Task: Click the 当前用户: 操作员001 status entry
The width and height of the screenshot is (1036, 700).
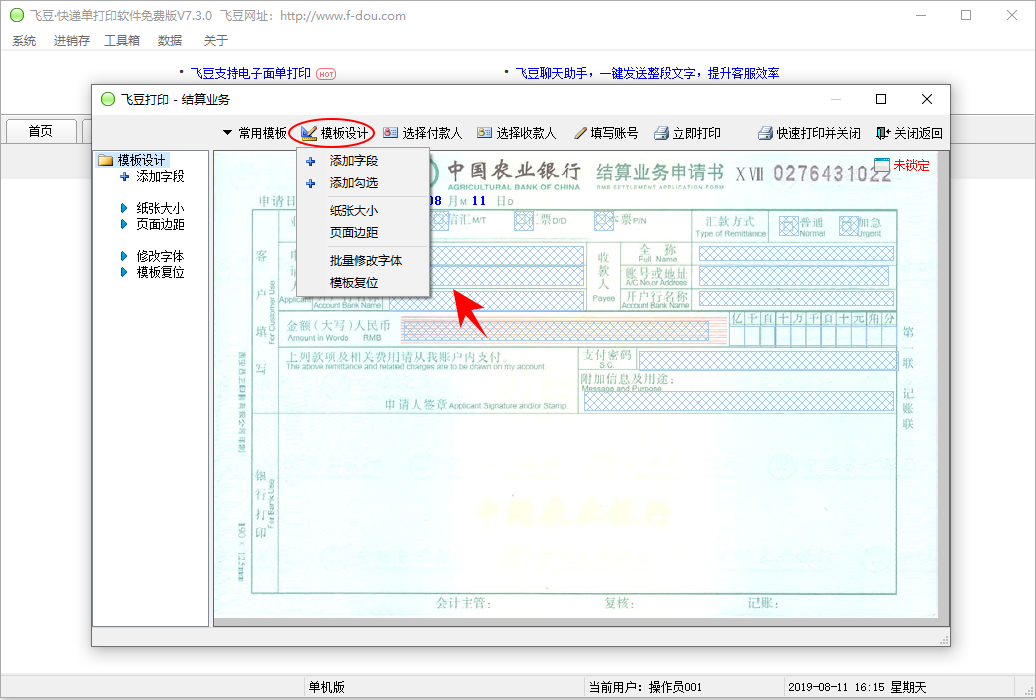Action: (x=646, y=687)
